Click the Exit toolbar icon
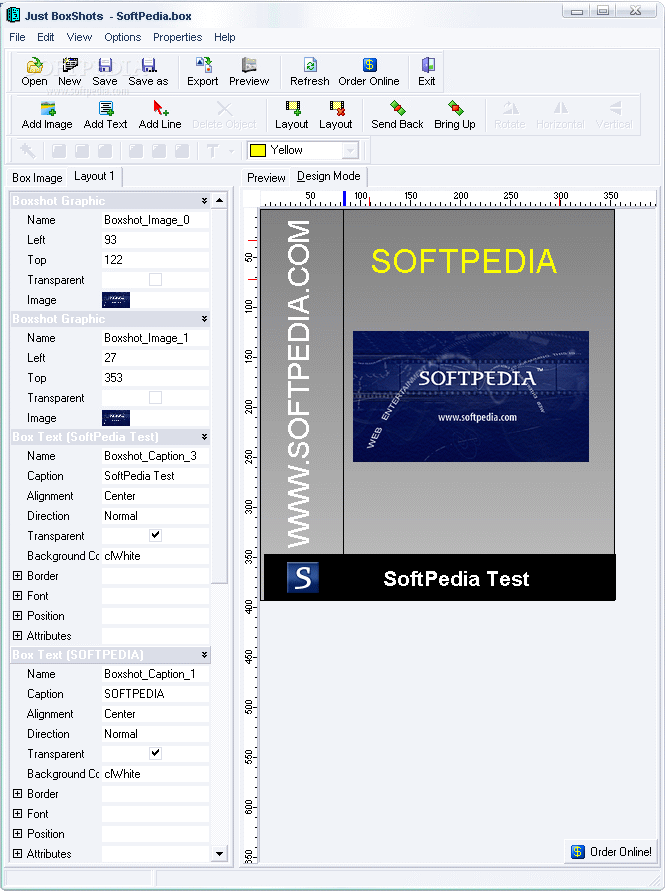 (427, 72)
